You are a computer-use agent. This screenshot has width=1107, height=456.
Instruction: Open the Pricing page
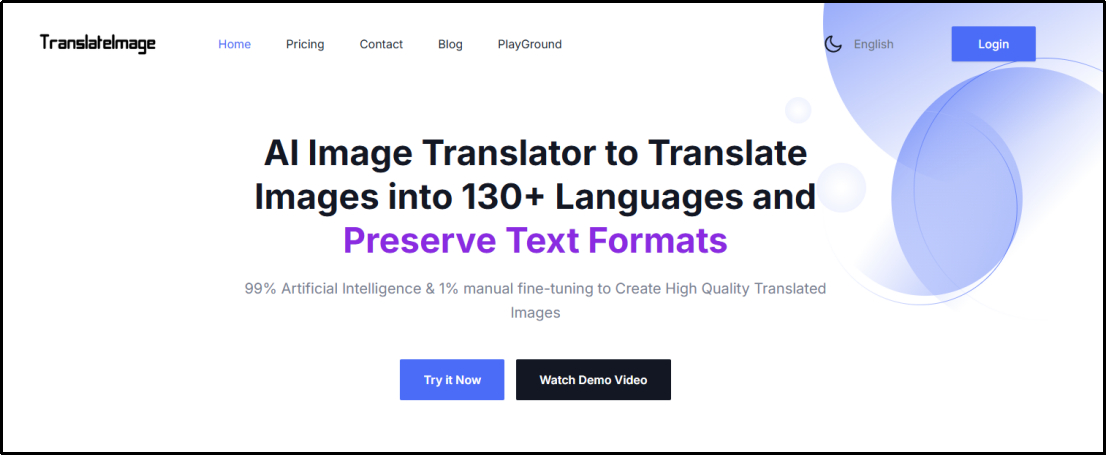tap(305, 44)
